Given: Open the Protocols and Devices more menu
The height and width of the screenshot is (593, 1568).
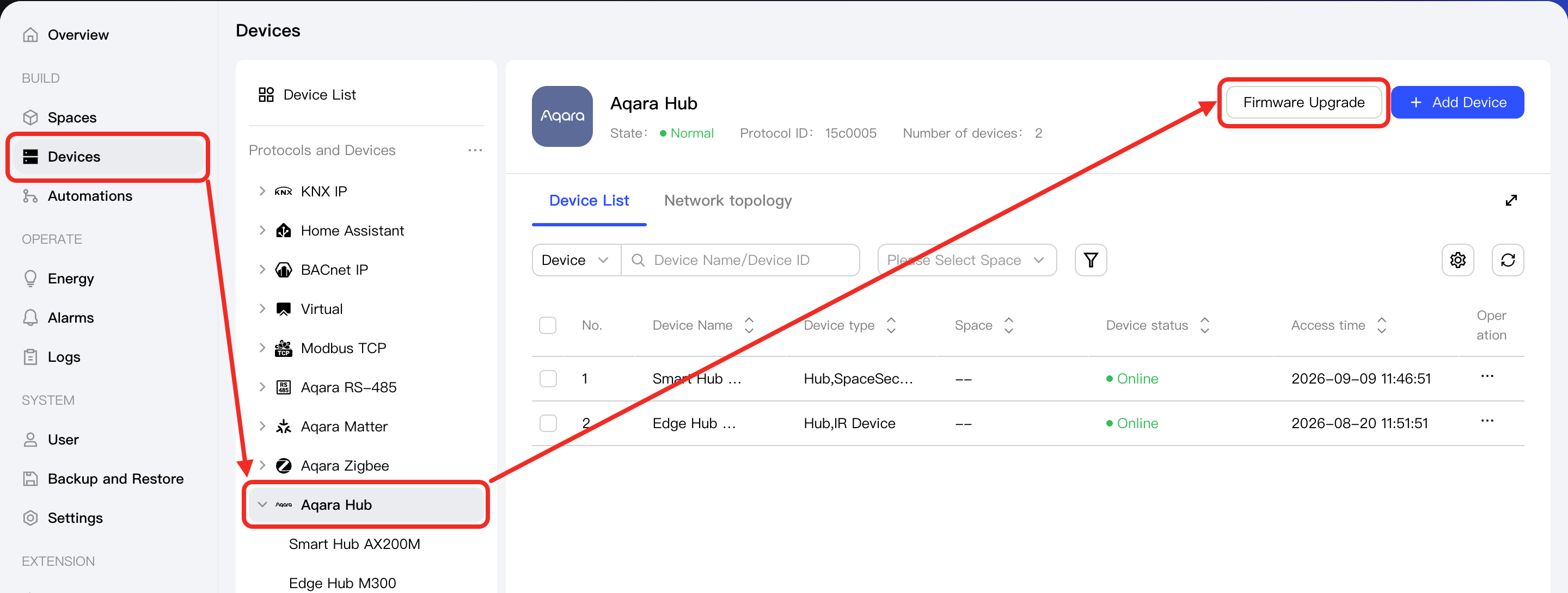Looking at the screenshot, I should (475, 150).
